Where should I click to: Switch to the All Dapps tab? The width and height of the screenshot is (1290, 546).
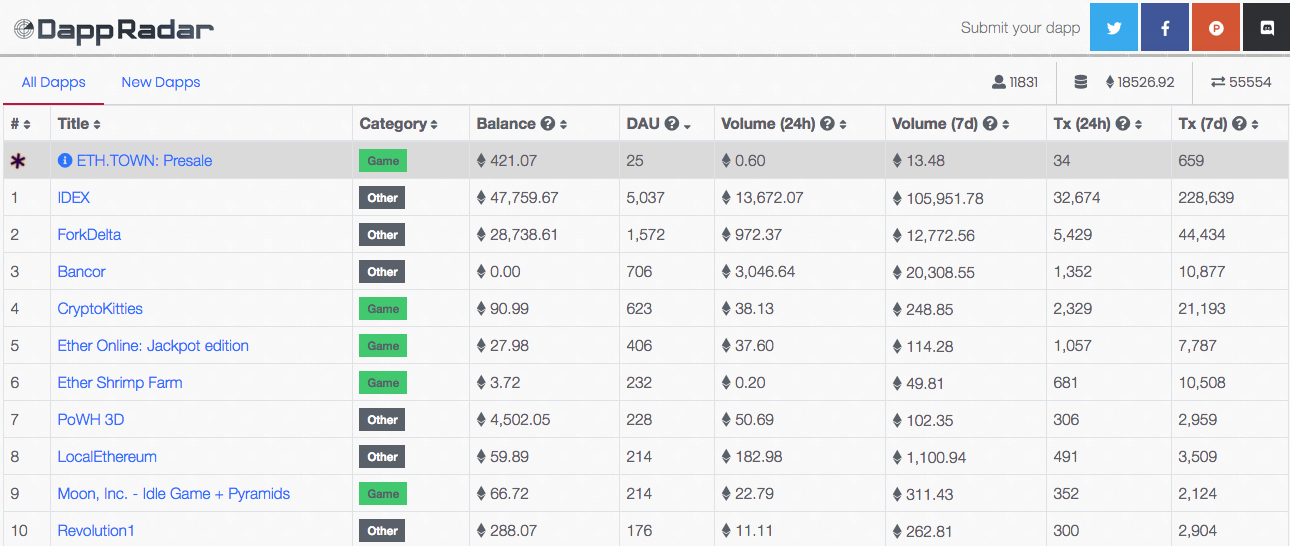[x=53, y=82]
